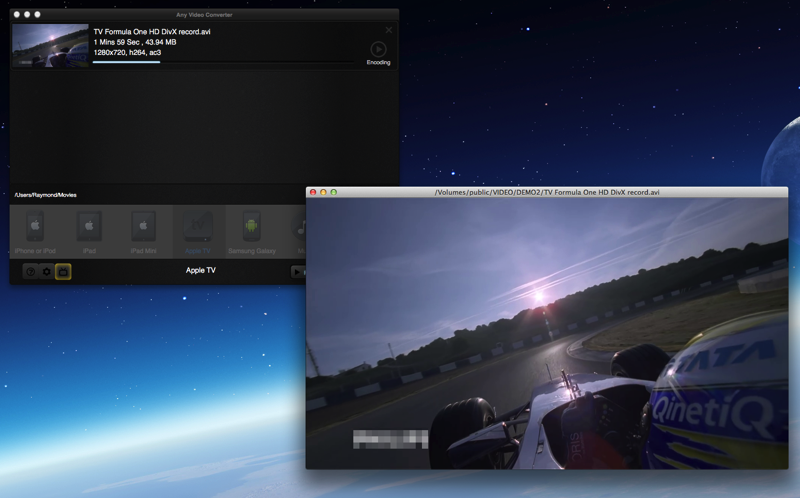Zoom the video player with green button
Image resolution: width=800 pixels, height=498 pixels.
tap(334, 192)
